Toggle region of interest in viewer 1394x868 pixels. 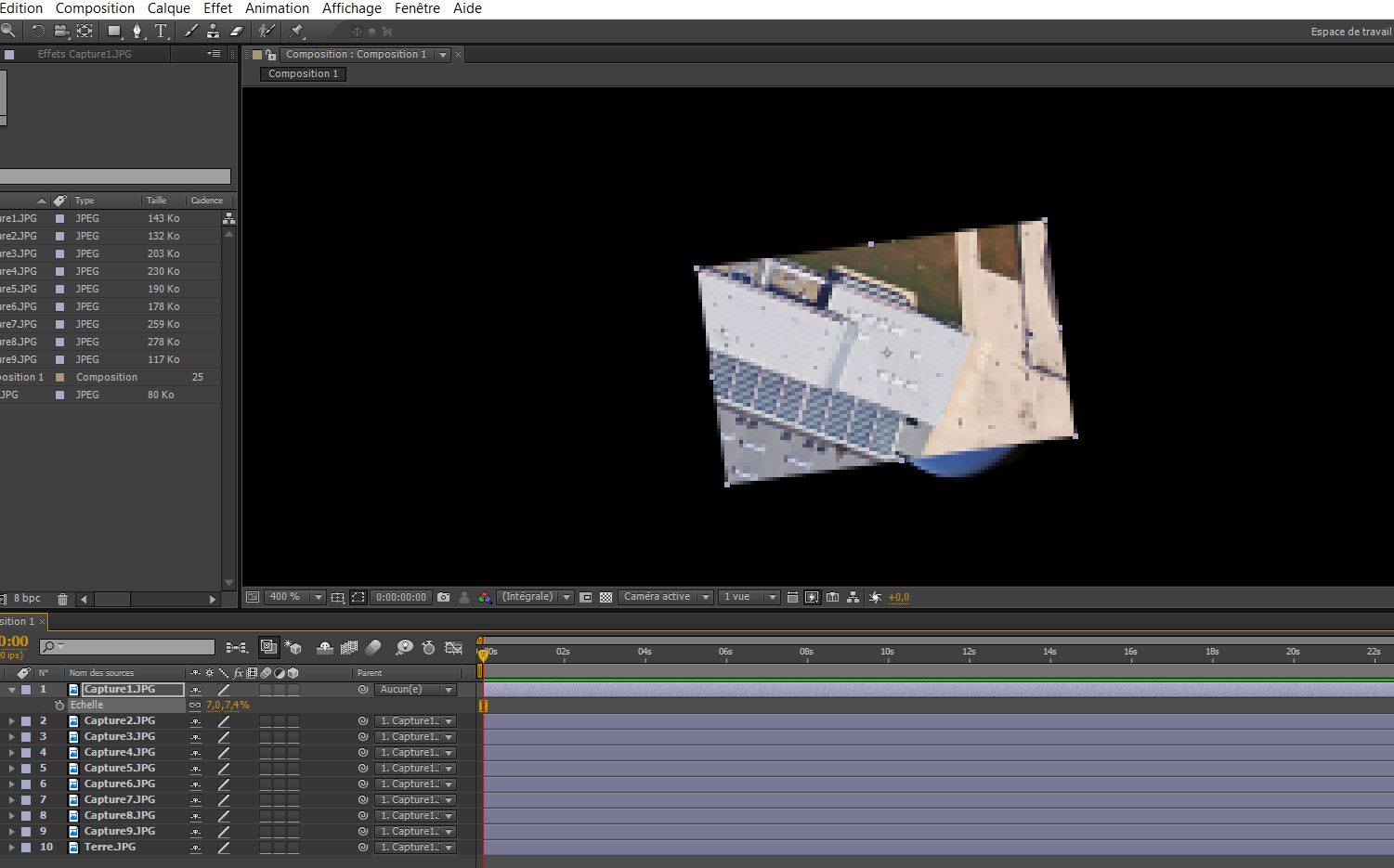point(586,597)
